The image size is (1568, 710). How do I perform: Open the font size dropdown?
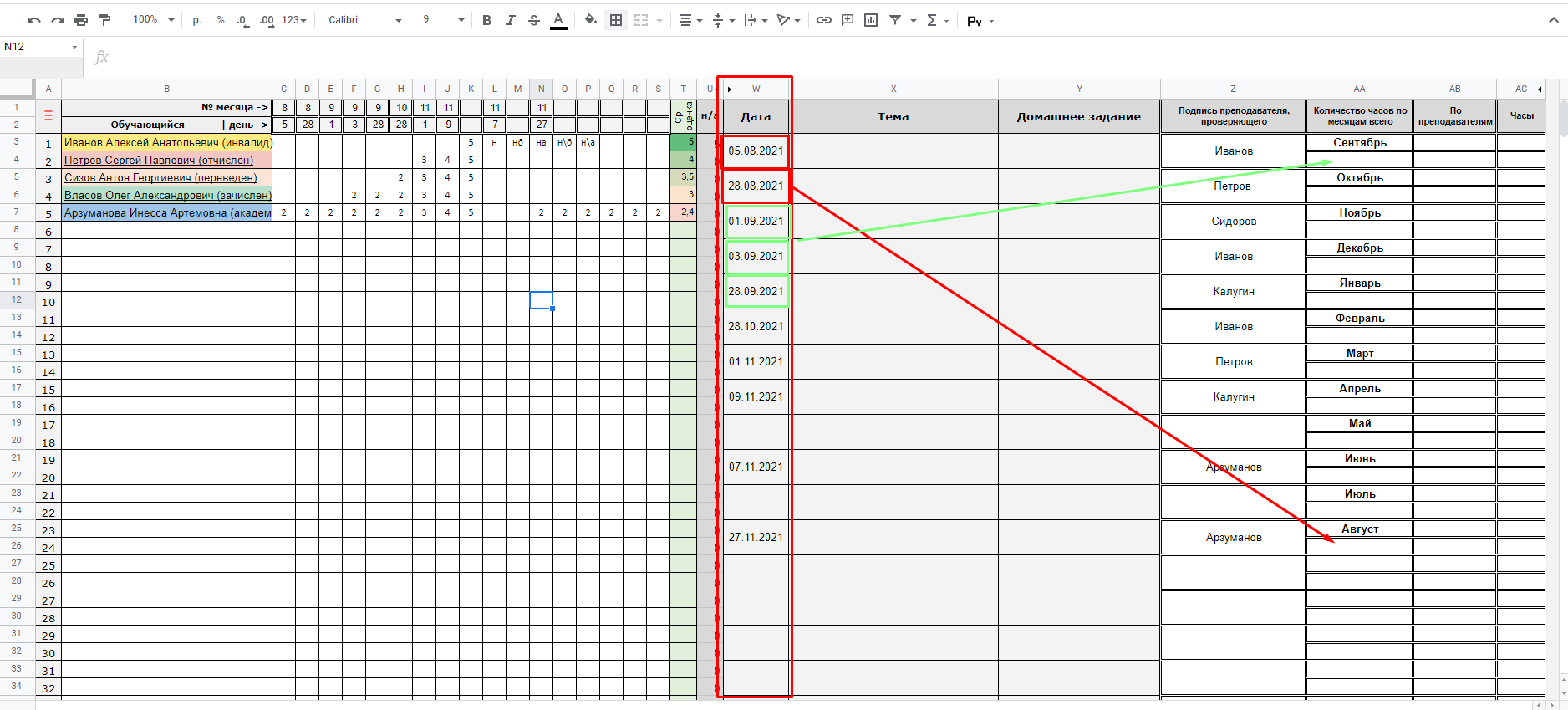click(x=442, y=20)
